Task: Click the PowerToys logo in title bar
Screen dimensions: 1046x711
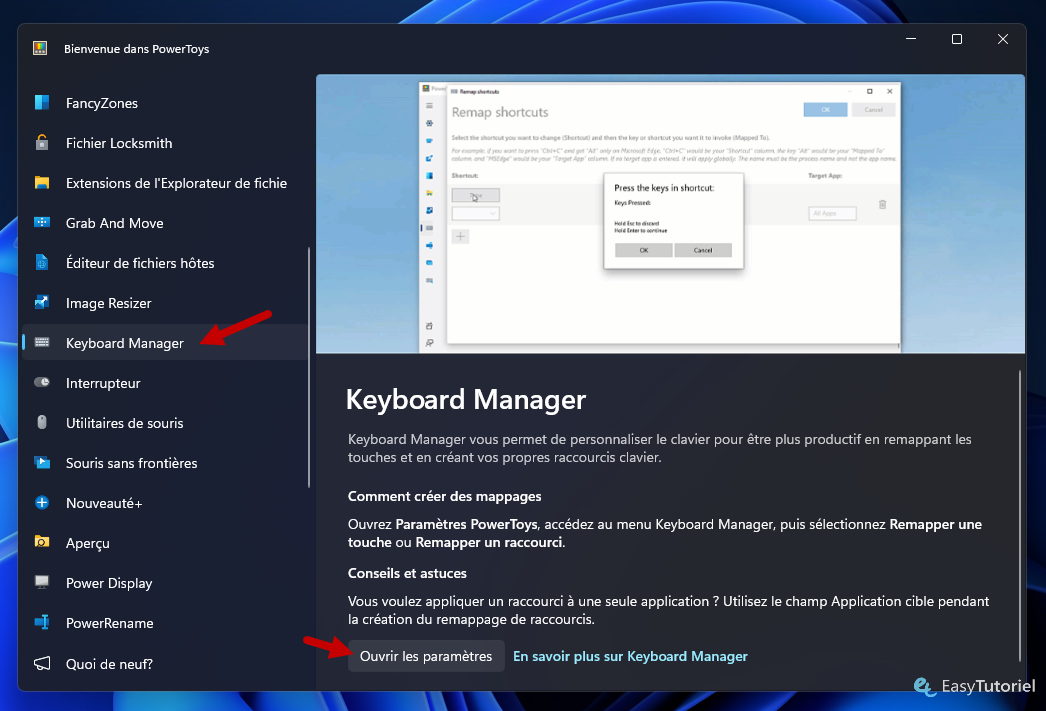Action: point(40,48)
